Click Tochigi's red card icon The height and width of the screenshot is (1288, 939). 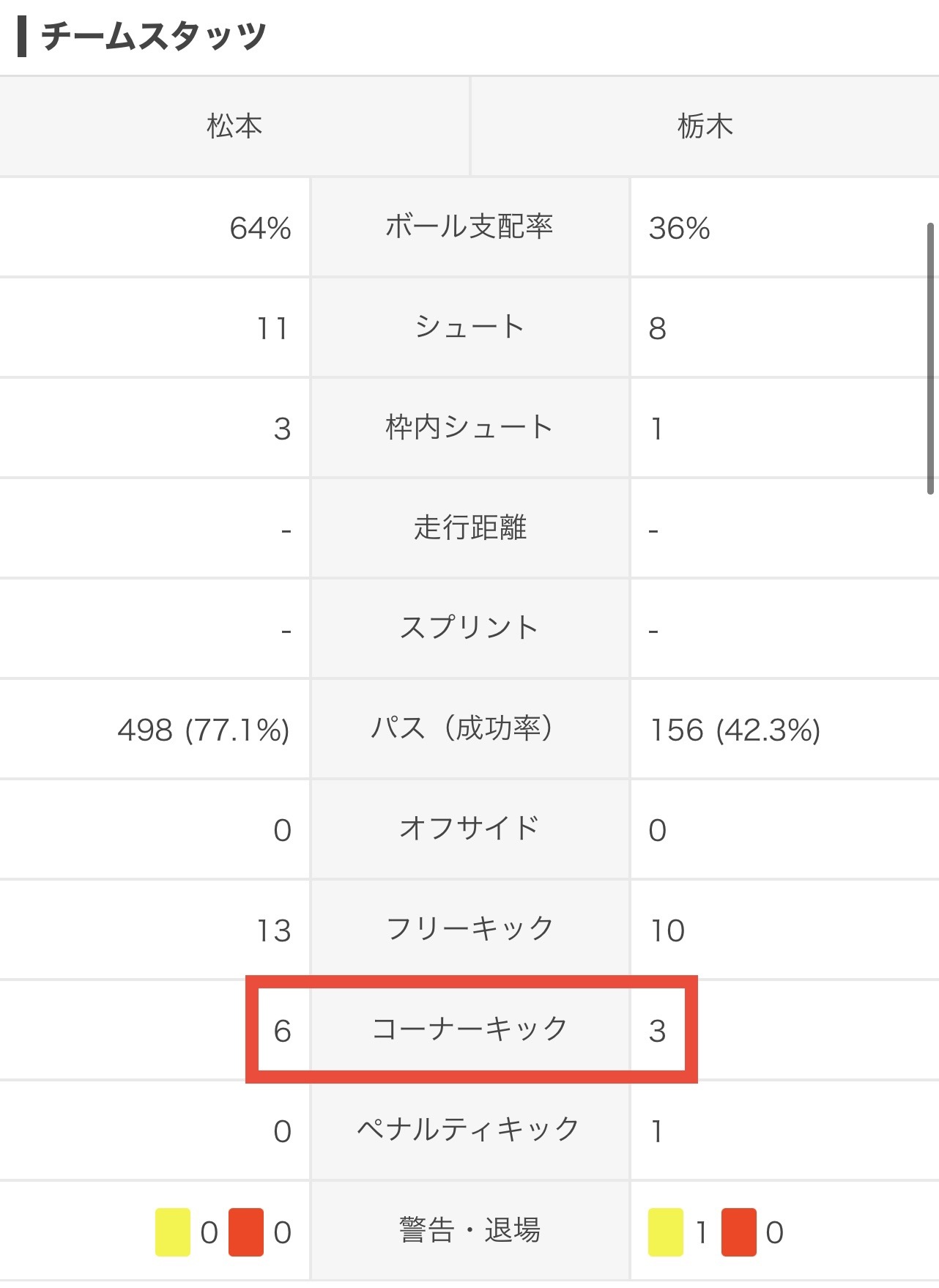click(x=739, y=1232)
